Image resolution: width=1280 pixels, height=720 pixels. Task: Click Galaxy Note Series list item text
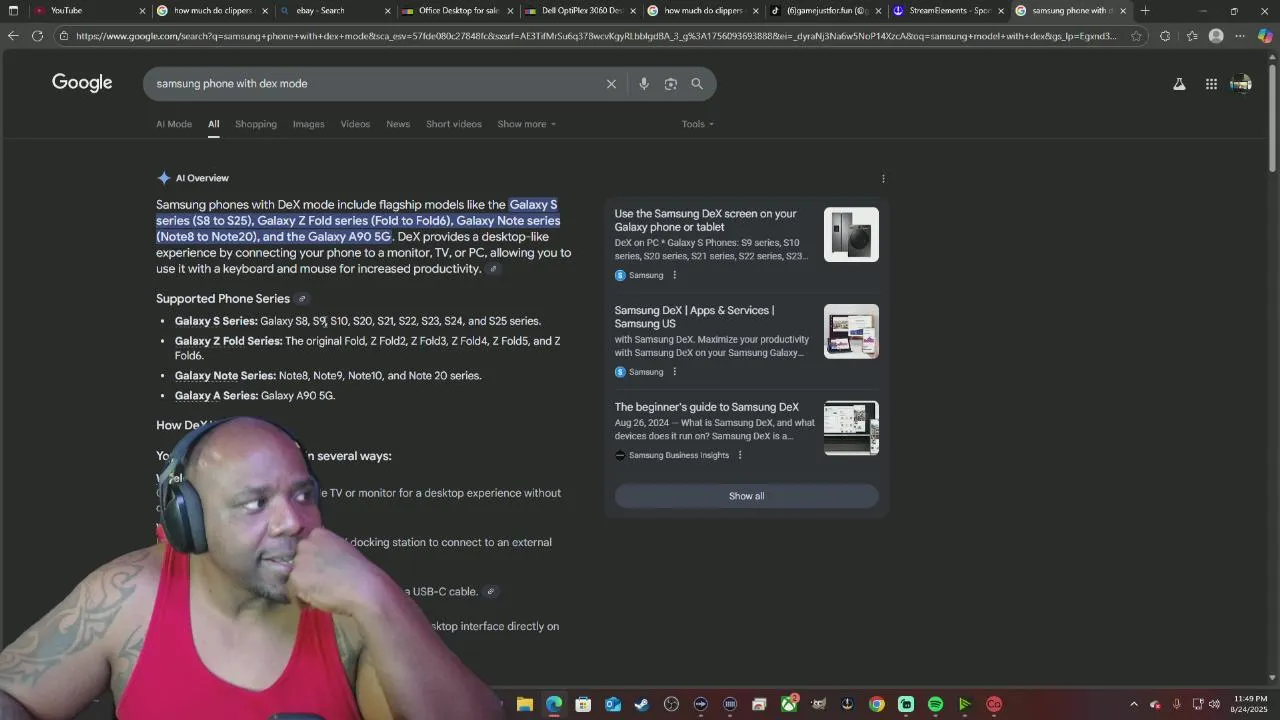coord(328,376)
